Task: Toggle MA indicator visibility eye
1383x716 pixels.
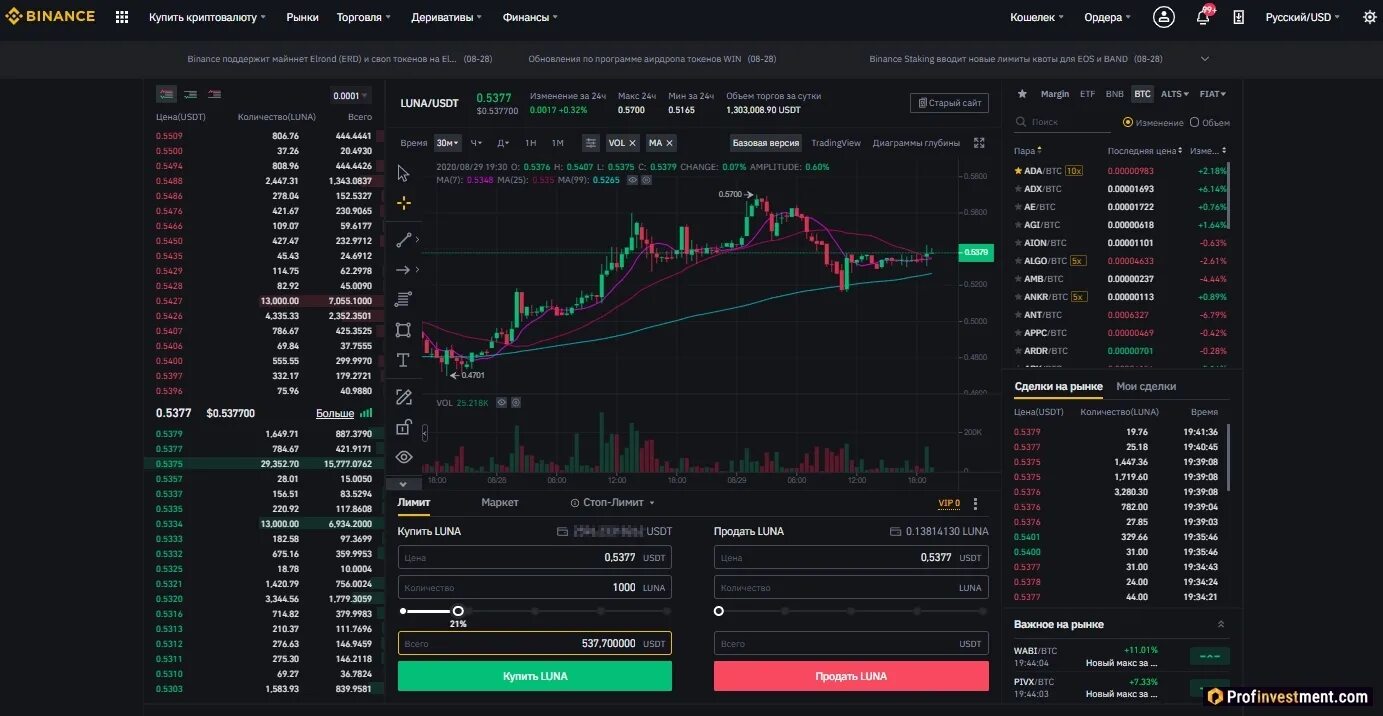Action: (x=632, y=180)
